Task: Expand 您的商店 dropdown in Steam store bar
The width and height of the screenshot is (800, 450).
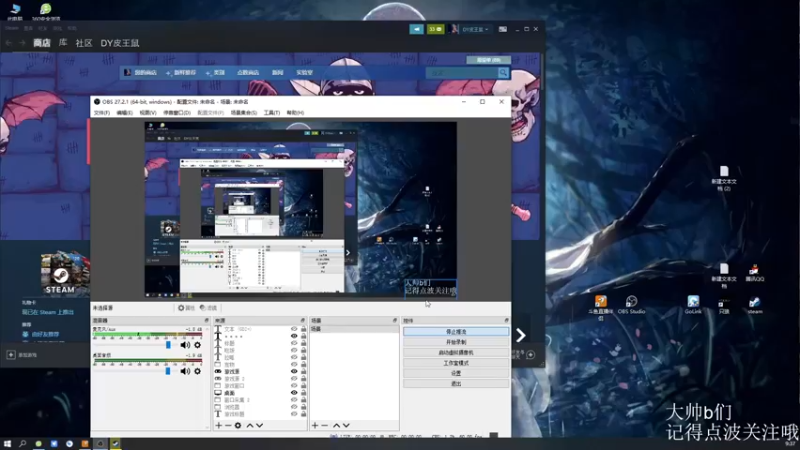Action: point(141,72)
